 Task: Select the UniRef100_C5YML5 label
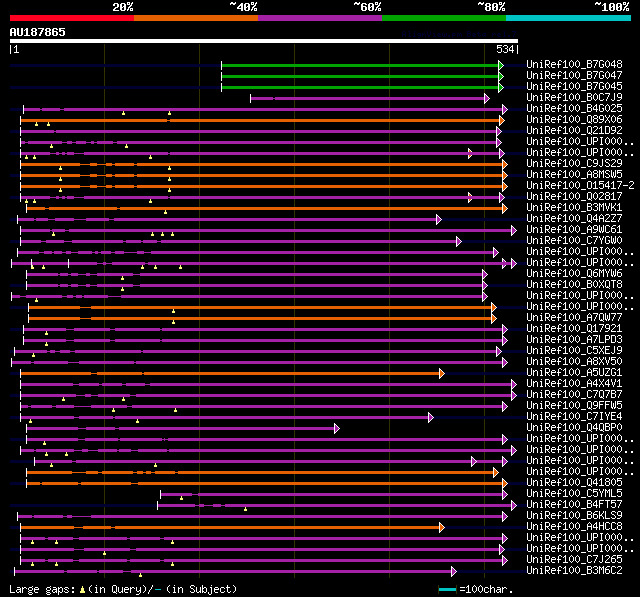coord(574,494)
